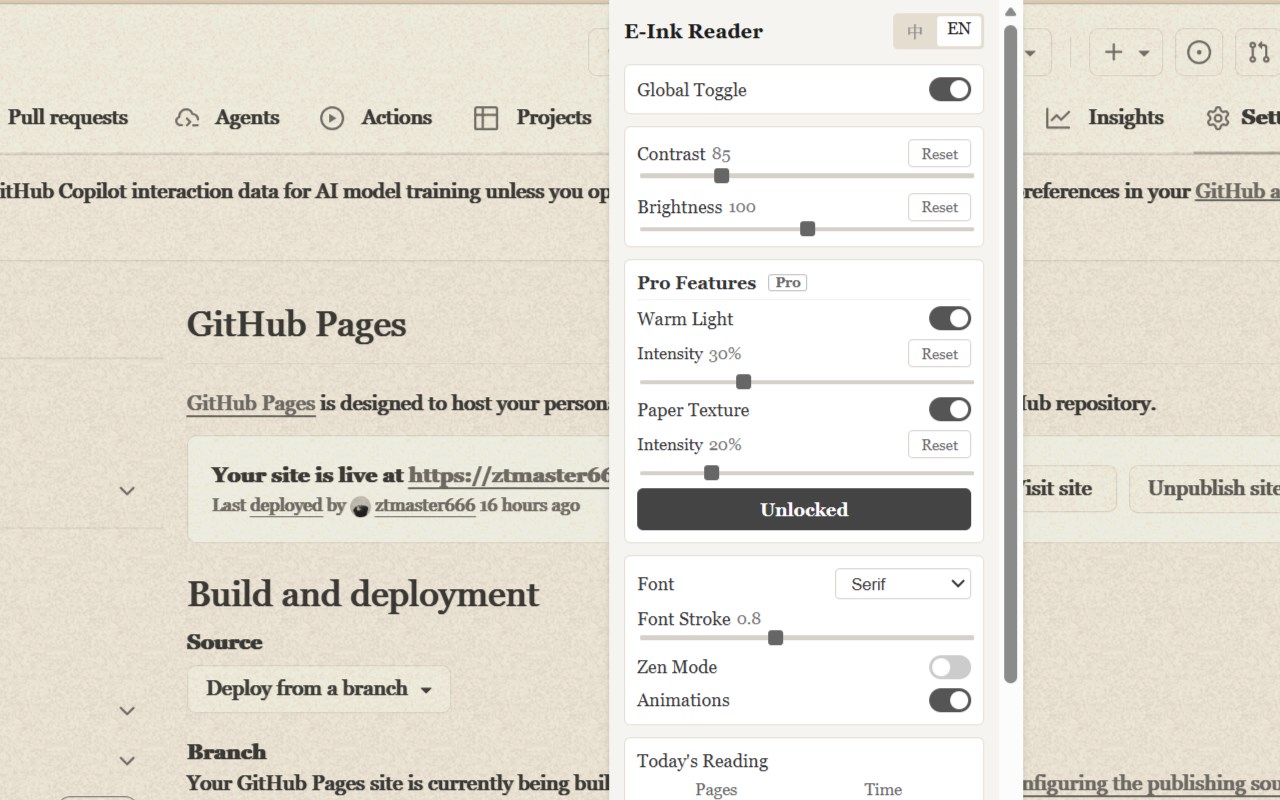Click the Paper Texture intensity slider handle

[x=711, y=472]
